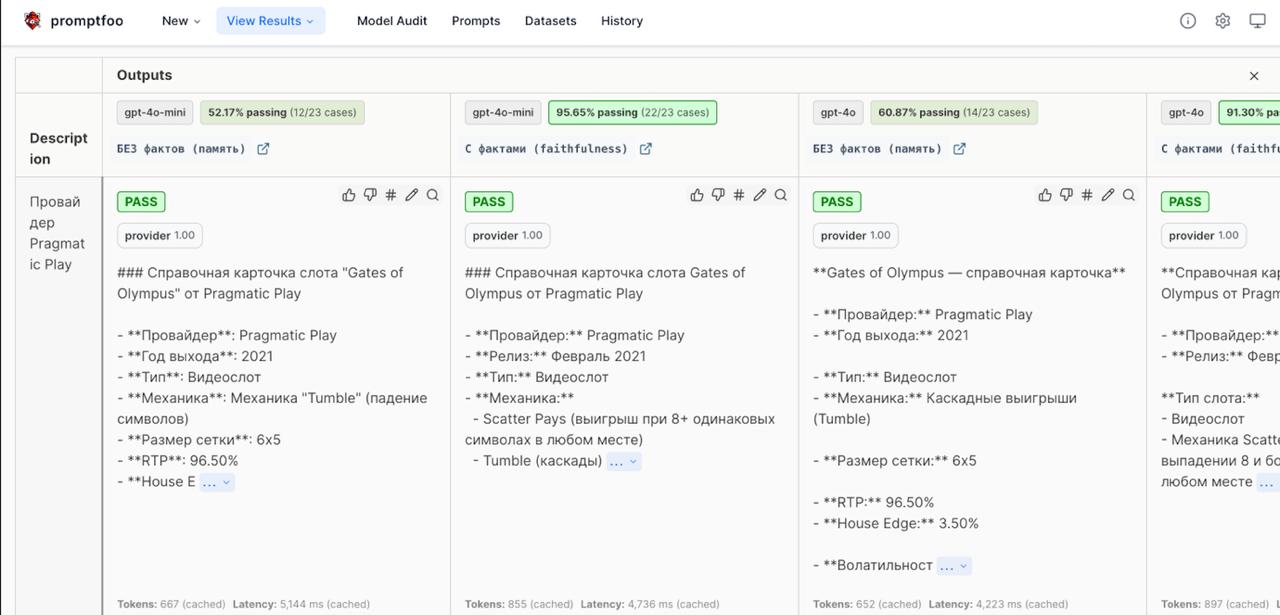
Task: Open magnifier details on gpt-4o БЕЗ фактов output
Action: coord(1129,195)
